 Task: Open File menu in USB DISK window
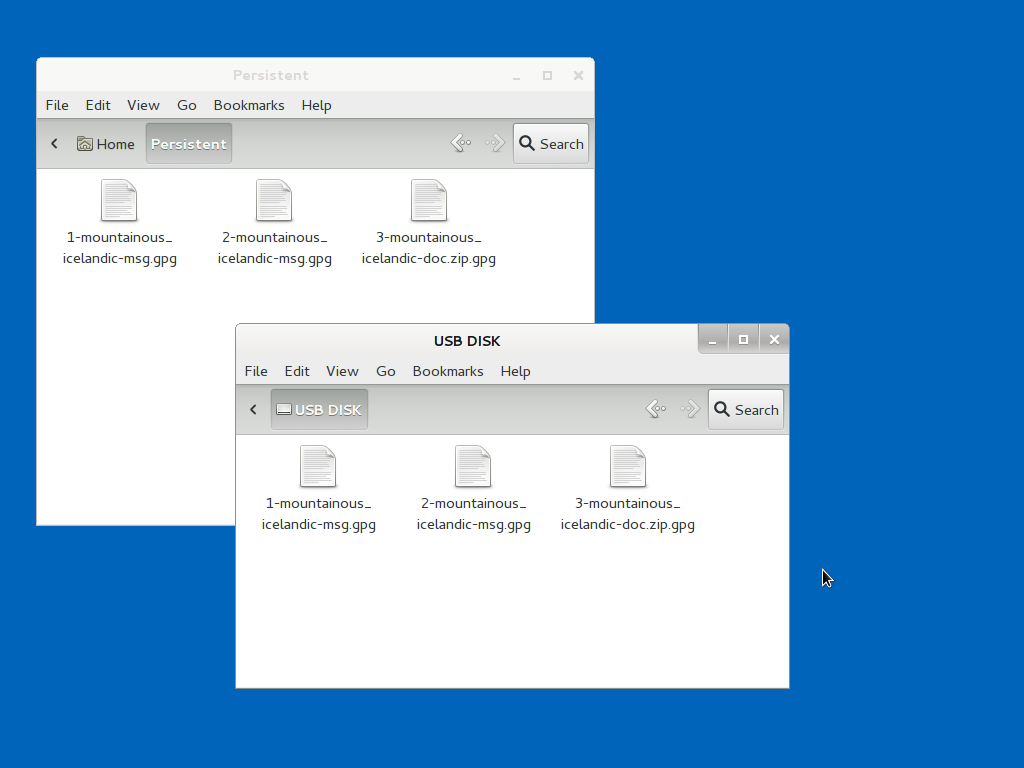256,371
